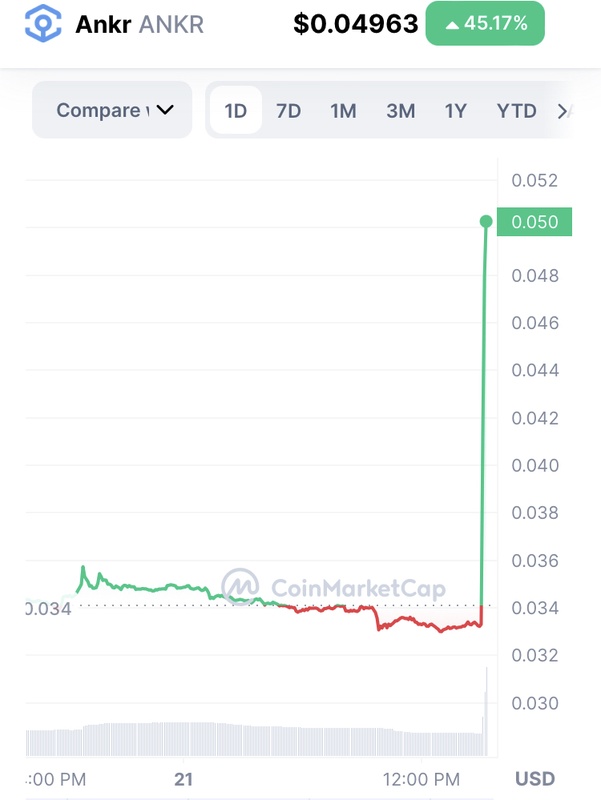This screenshot has height=800, width=601.
Task: Click the 21 date marker on the axis
Action: (183, 779)
